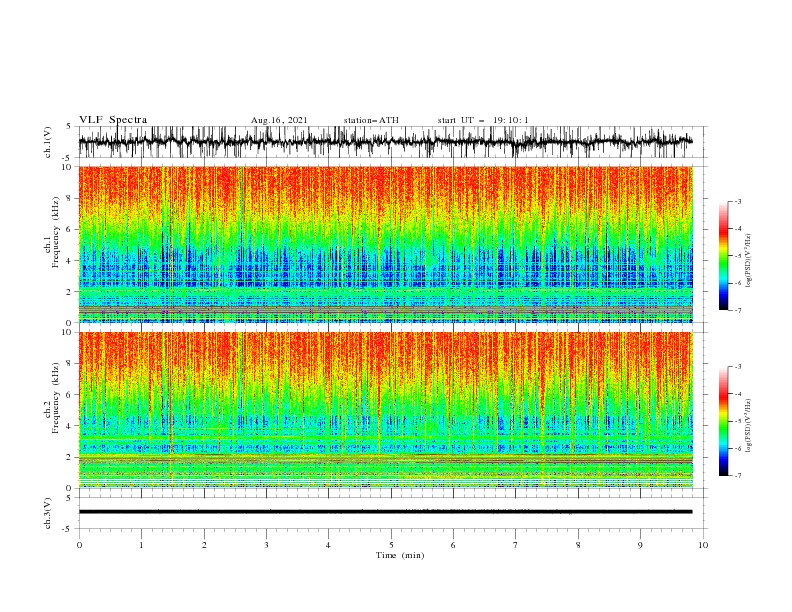Click the "ch.3(V)" axis label
Screen dimensions: 792x612
tap(48, 513)
